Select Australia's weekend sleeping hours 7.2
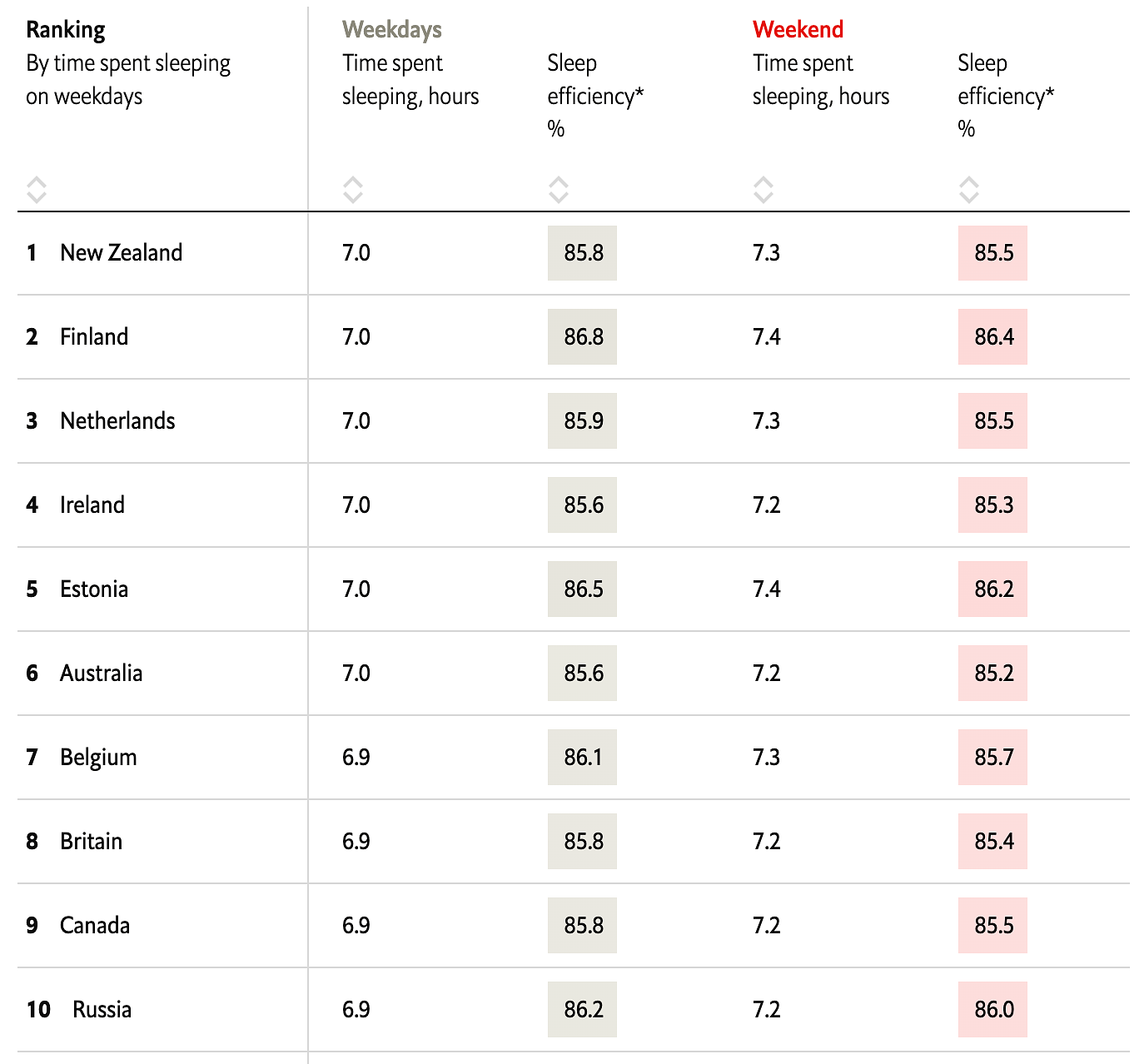This screenshot has width=1139, height=1064. click(766, 674)
